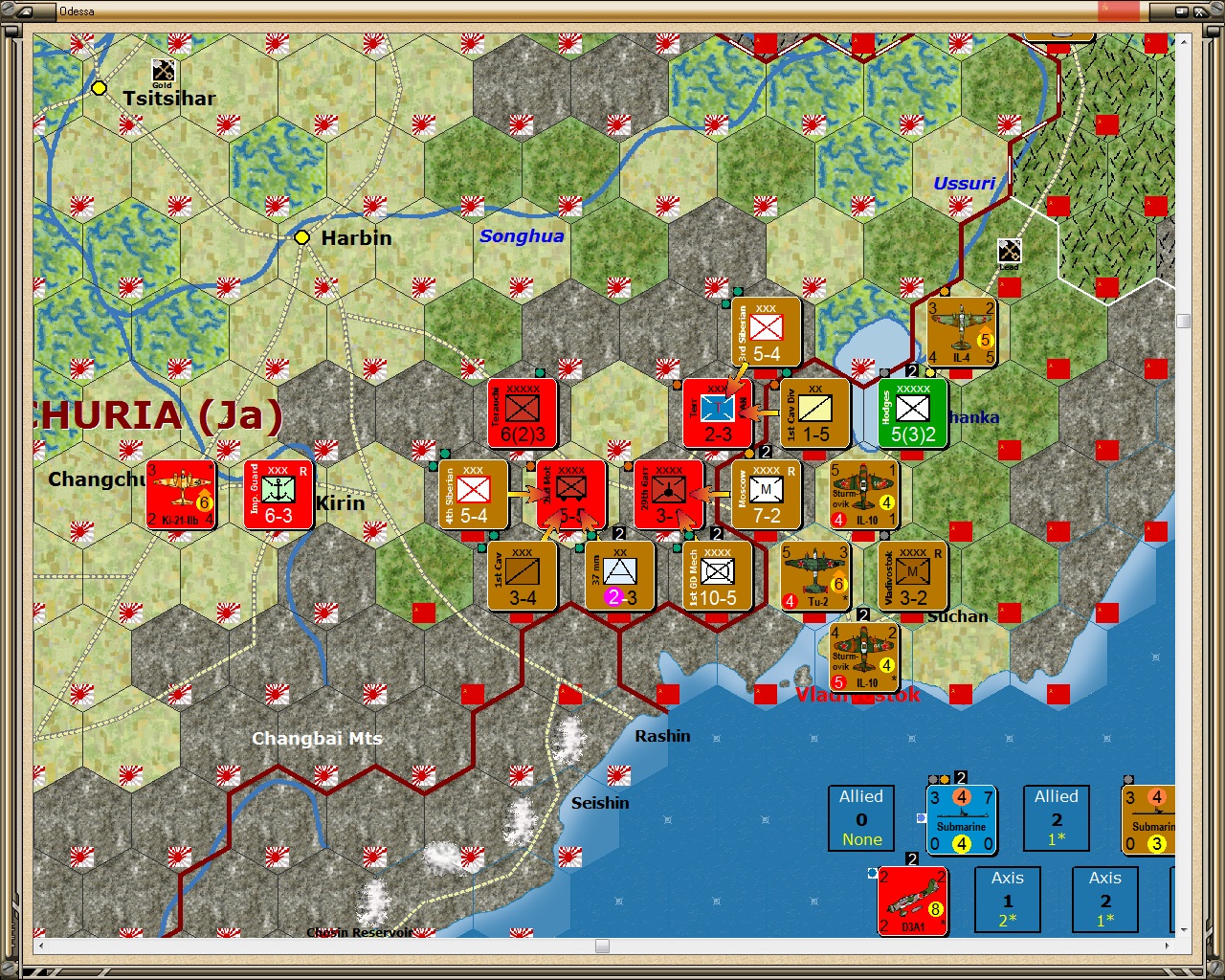Click the Seishin port label
Screen dimensions: 1225x980
(600, 803)
